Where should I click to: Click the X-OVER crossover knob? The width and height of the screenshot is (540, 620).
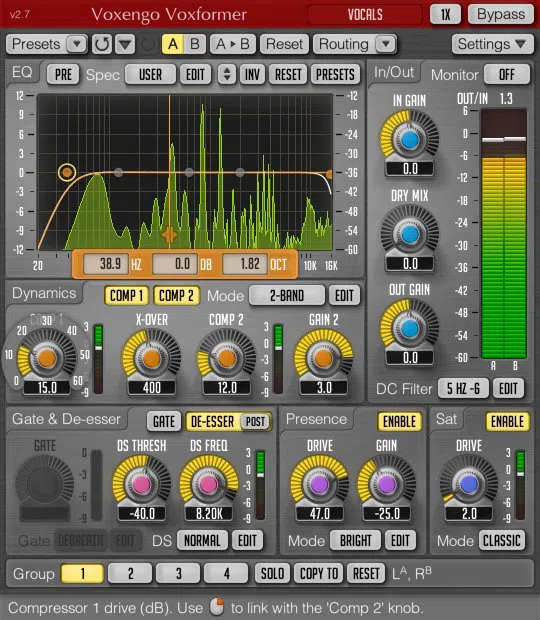pos(151,359)
